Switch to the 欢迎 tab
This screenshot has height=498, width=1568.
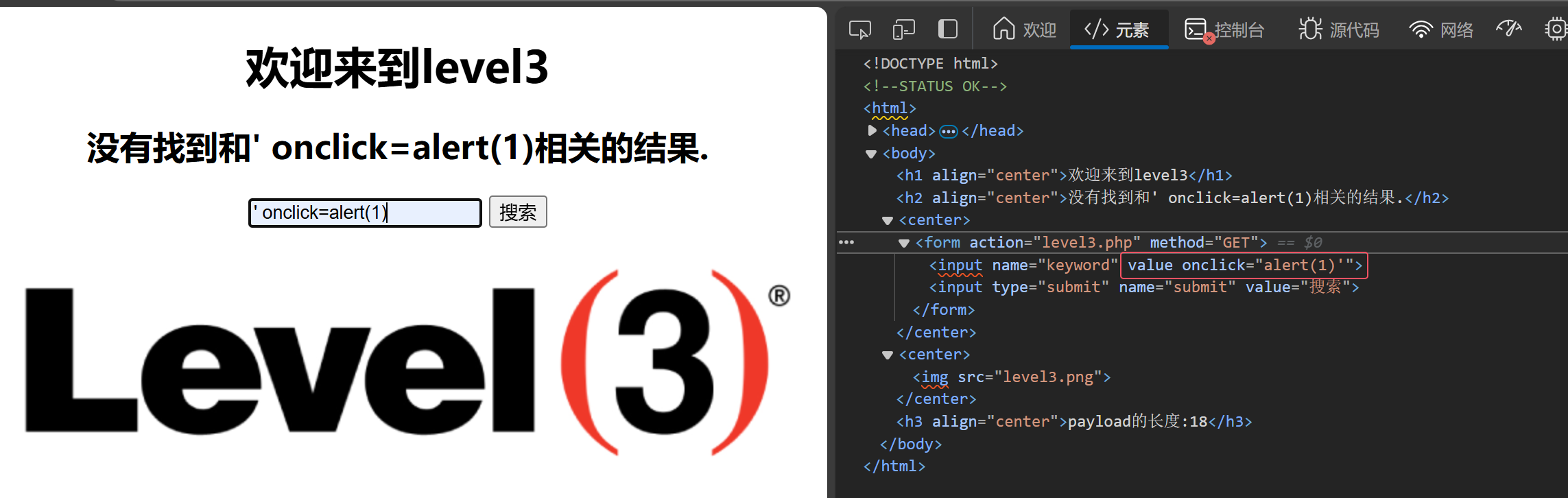pos(1025,29)
